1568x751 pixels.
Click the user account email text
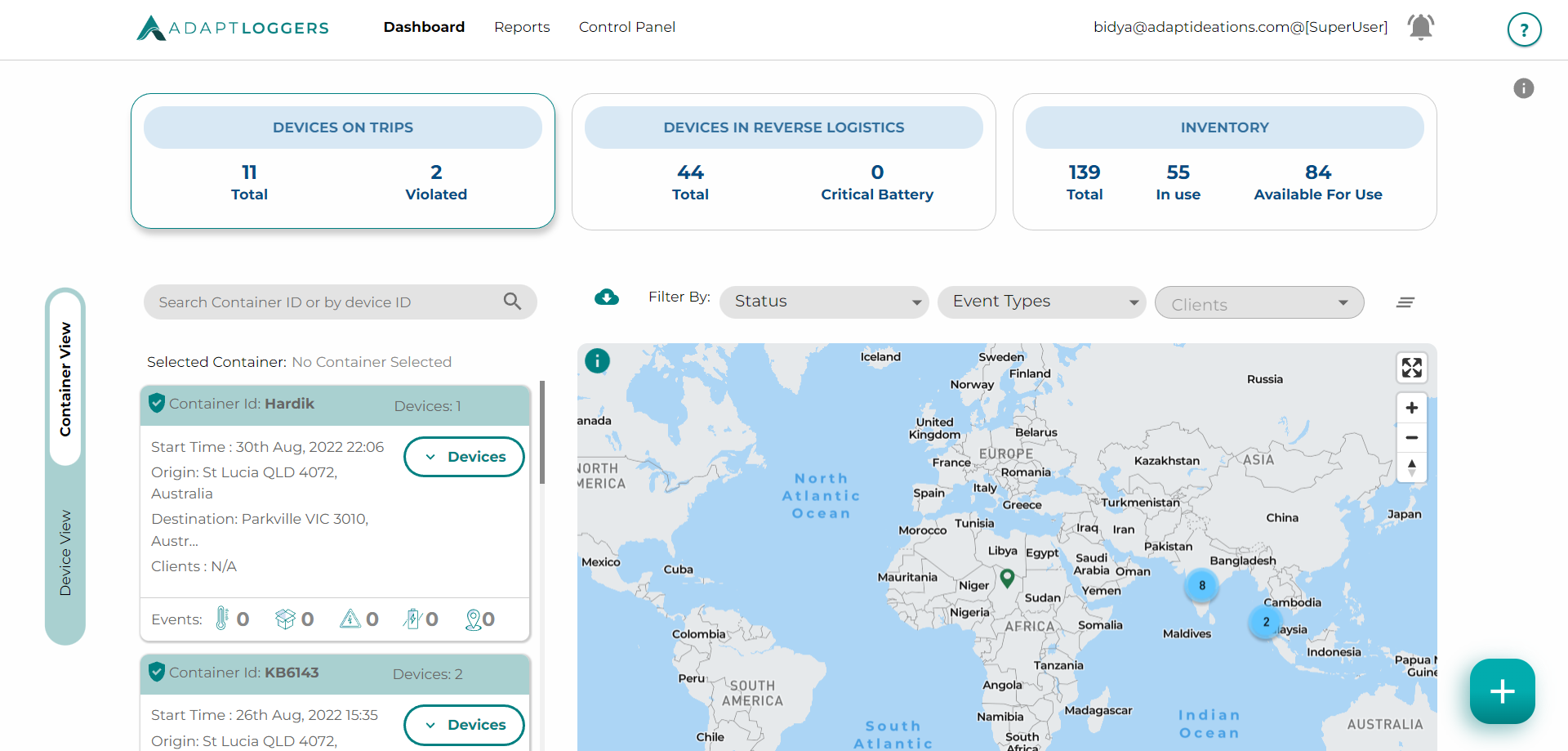pyautogui.click(x=1241, y=27)
